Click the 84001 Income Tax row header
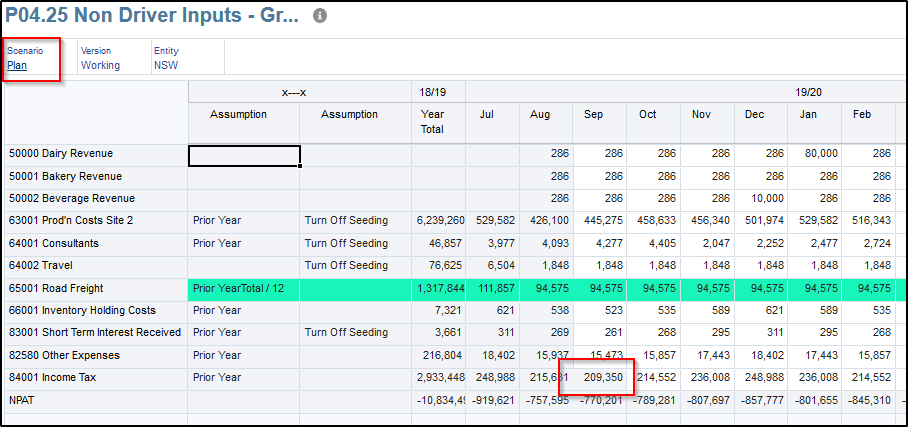The image size is (908, 427). point(96,377)
